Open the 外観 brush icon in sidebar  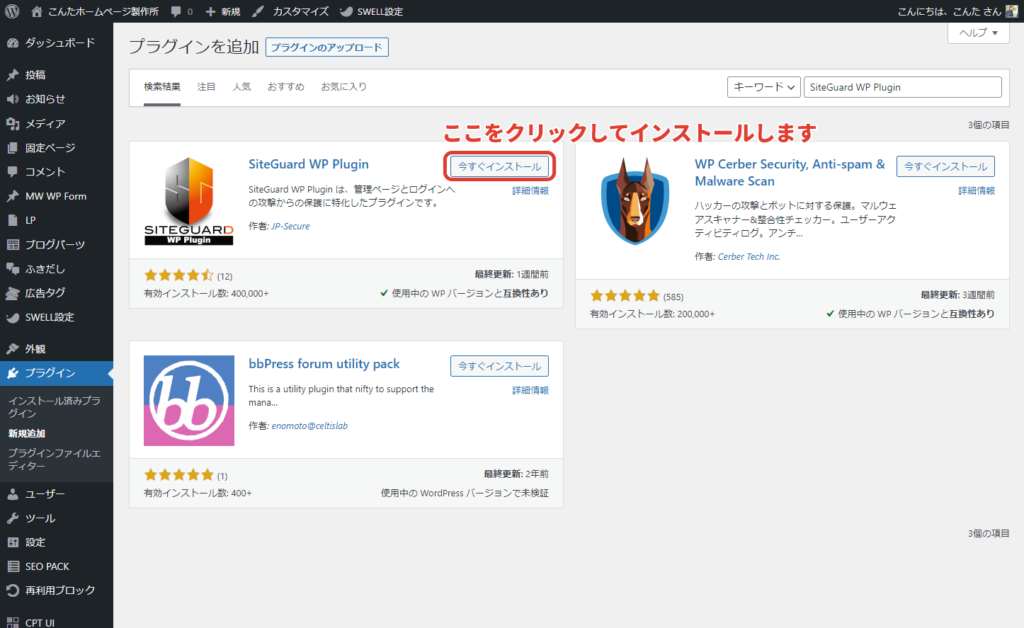click(x=12, y=349)
